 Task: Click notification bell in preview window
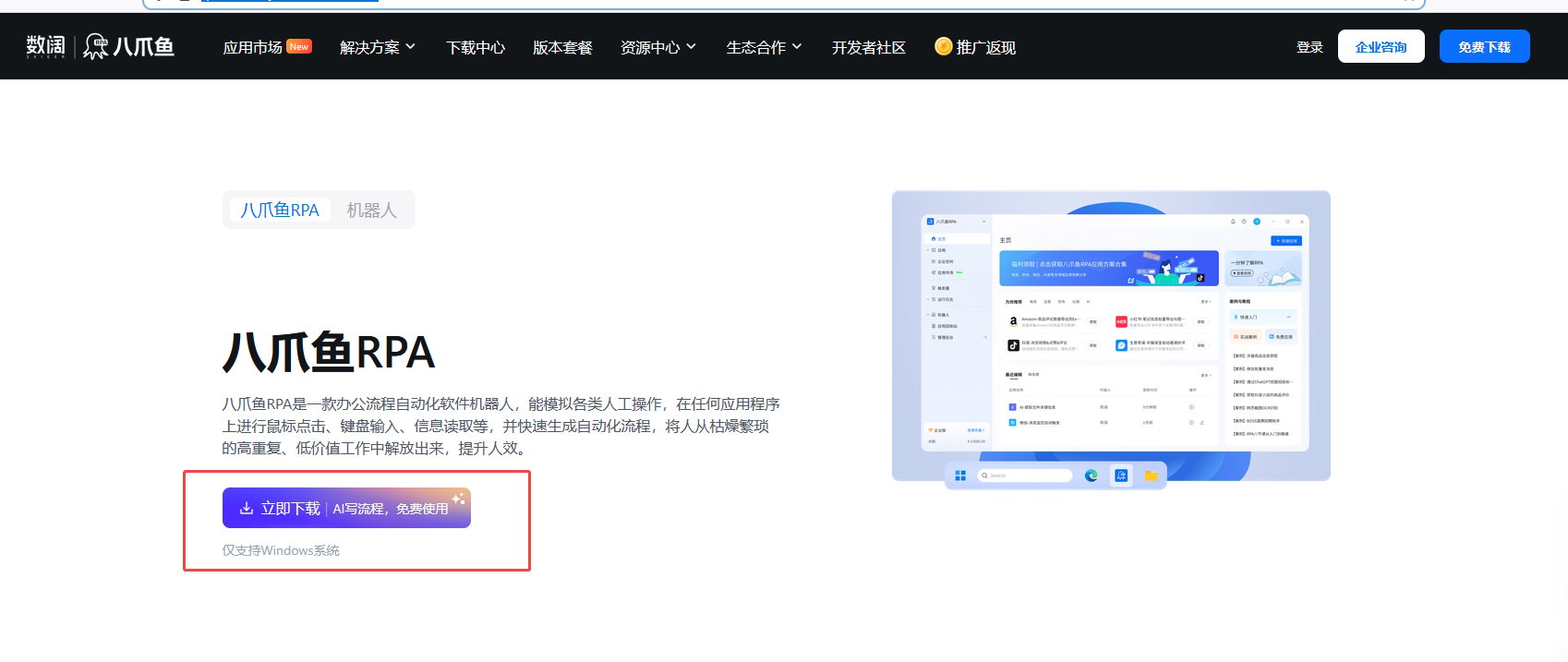(1233, 222)
